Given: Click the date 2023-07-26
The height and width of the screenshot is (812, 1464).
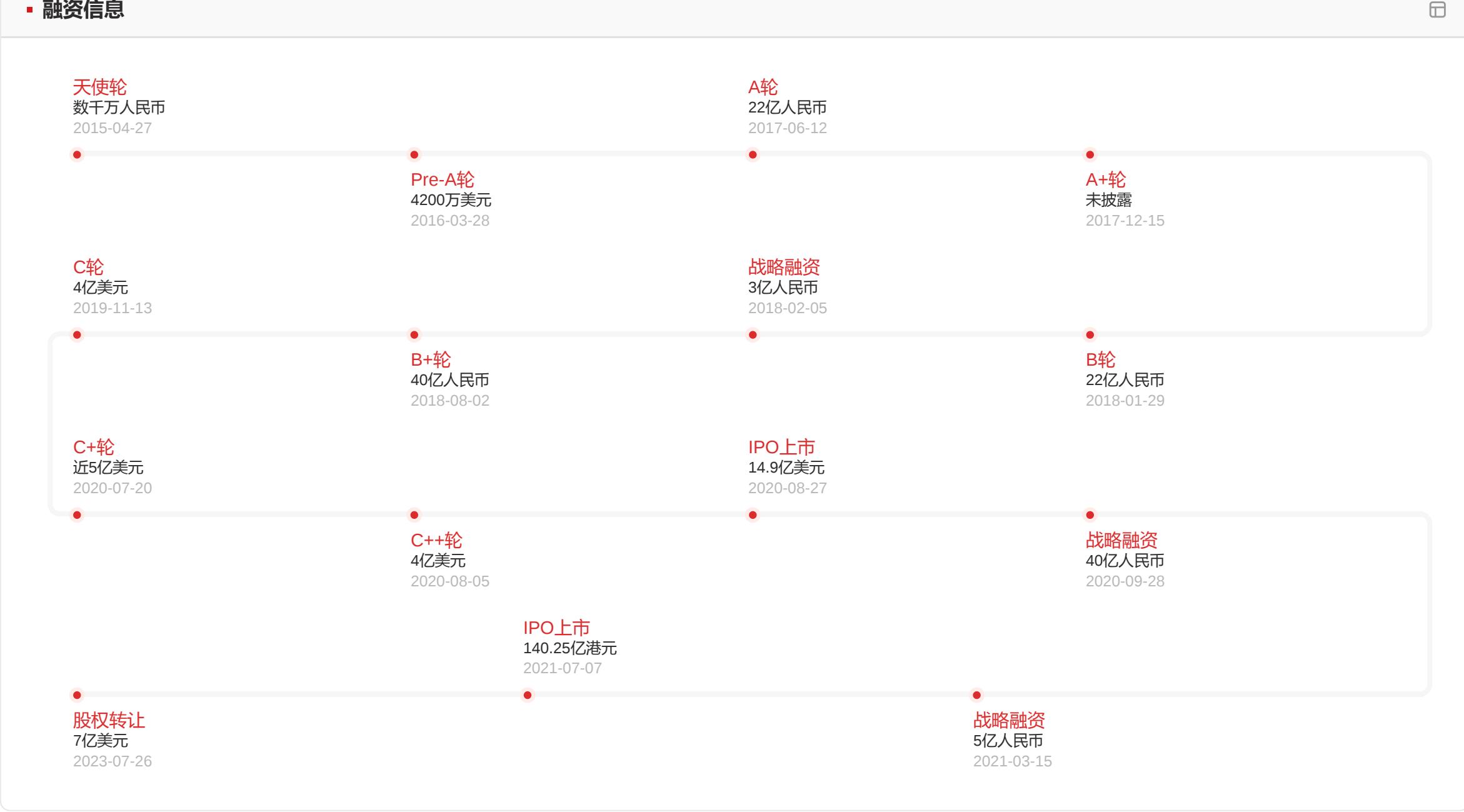Looking at the screenshot, I should pos(113,761).
